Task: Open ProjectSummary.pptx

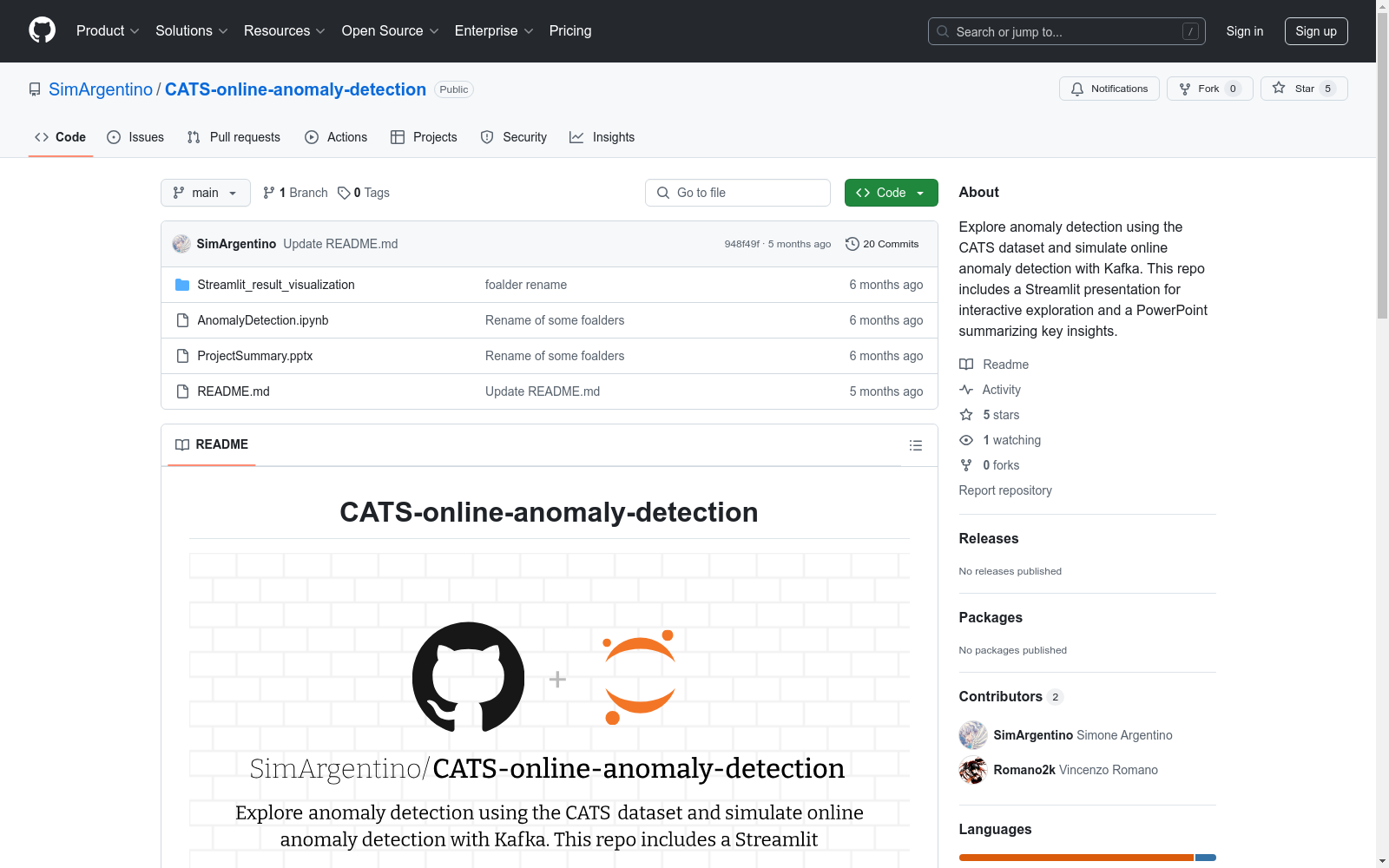Action: tap(255, 356)
